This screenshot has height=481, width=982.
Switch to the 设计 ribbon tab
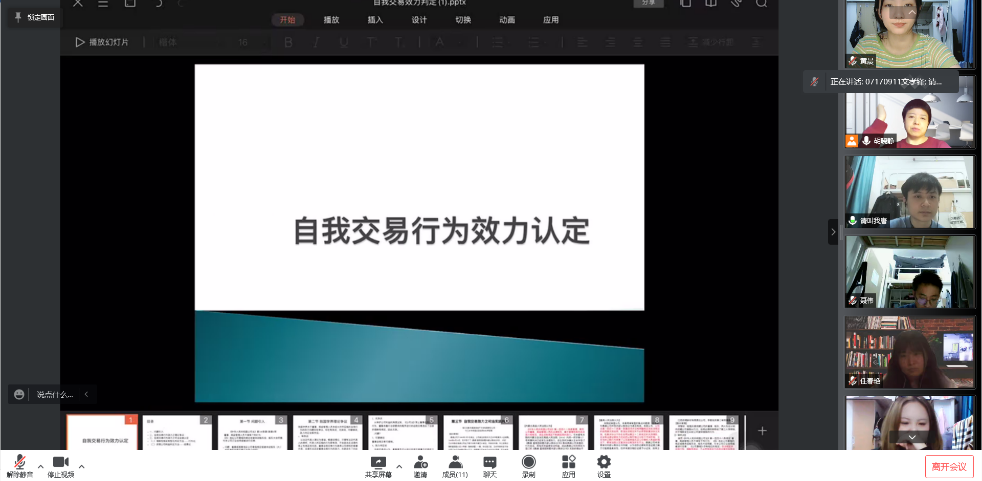click(x=419, y=20)
